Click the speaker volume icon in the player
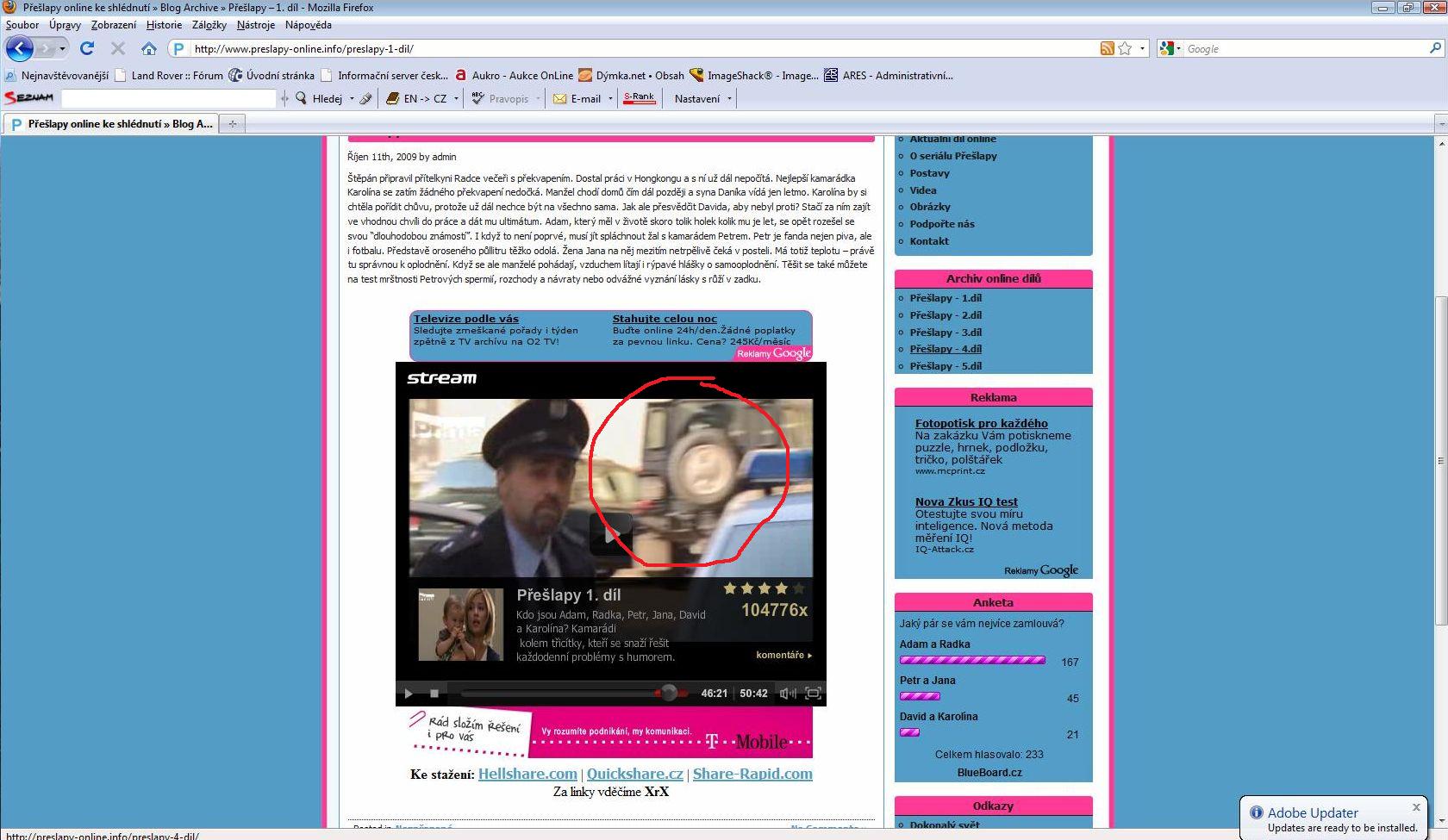 (787, 693)
